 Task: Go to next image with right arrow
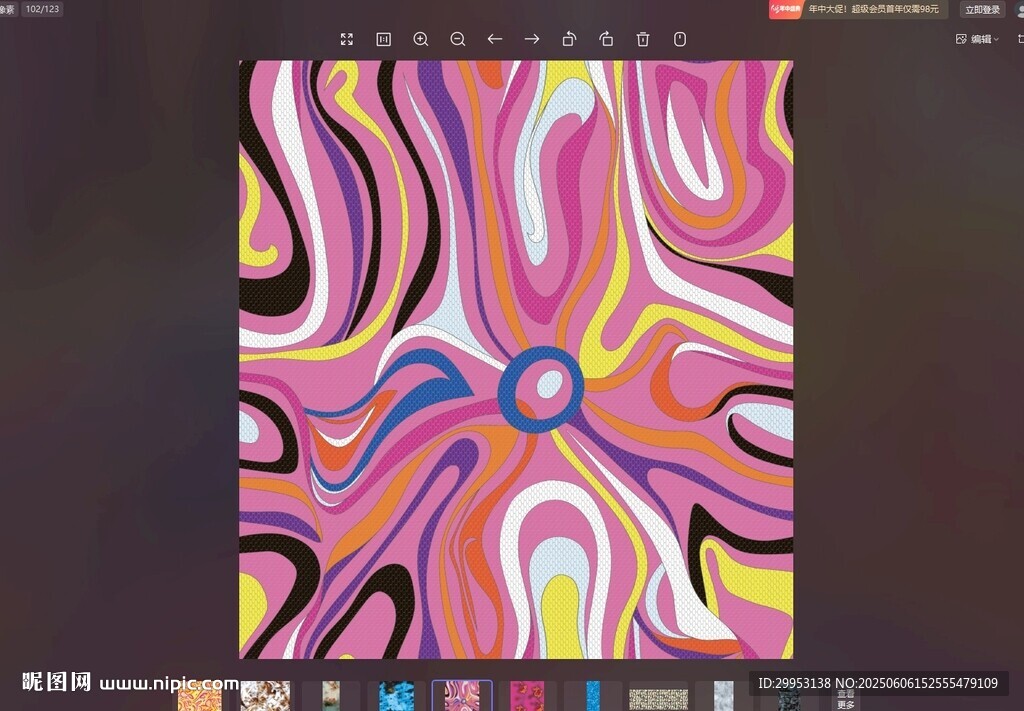[532, 39]
